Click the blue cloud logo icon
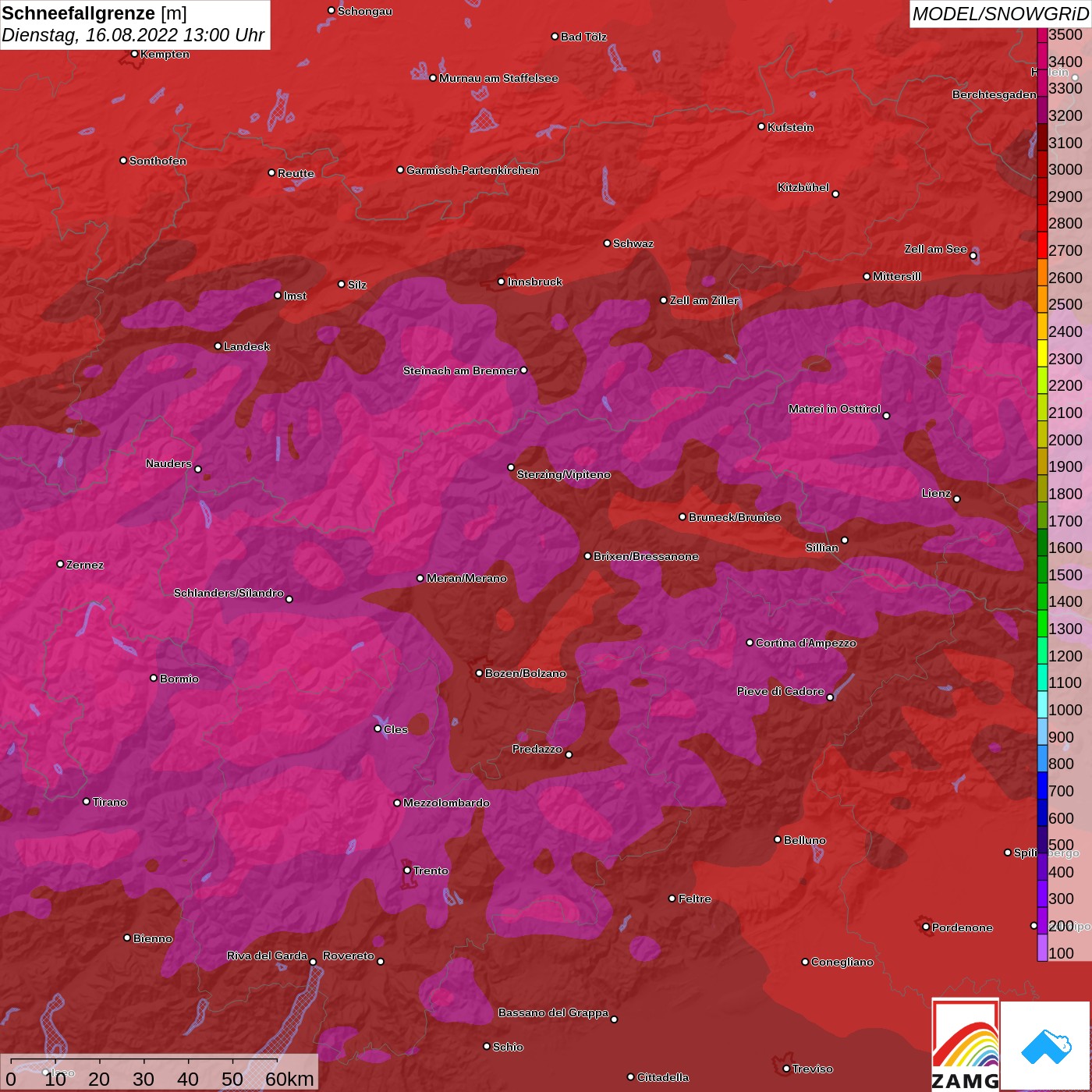This screenshot has height=1092, width=1092. coord(1046,1046)
